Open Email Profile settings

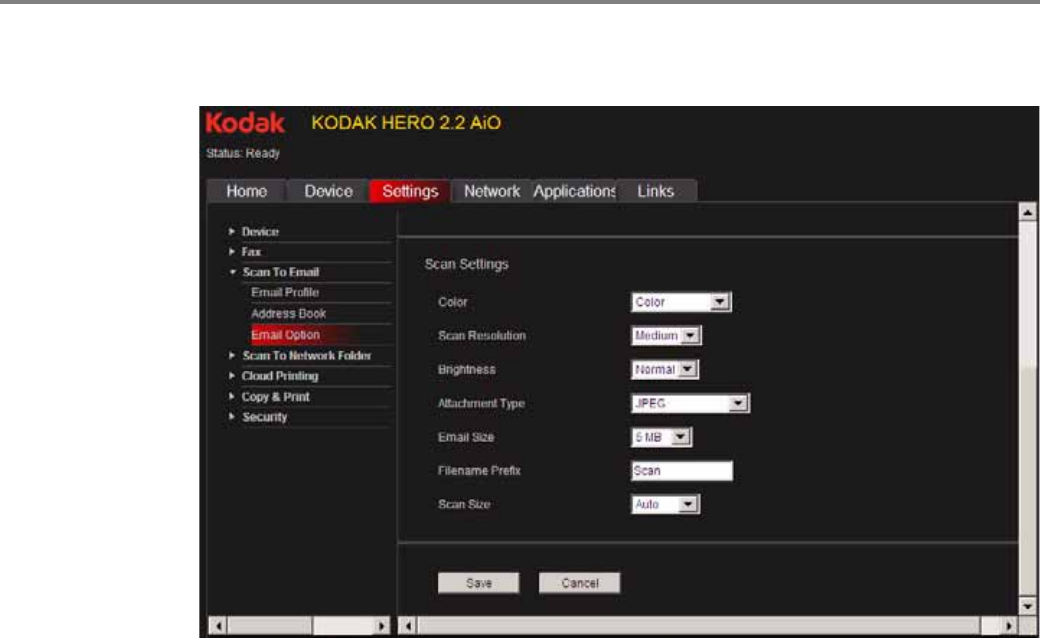click(x=285, y=292)
